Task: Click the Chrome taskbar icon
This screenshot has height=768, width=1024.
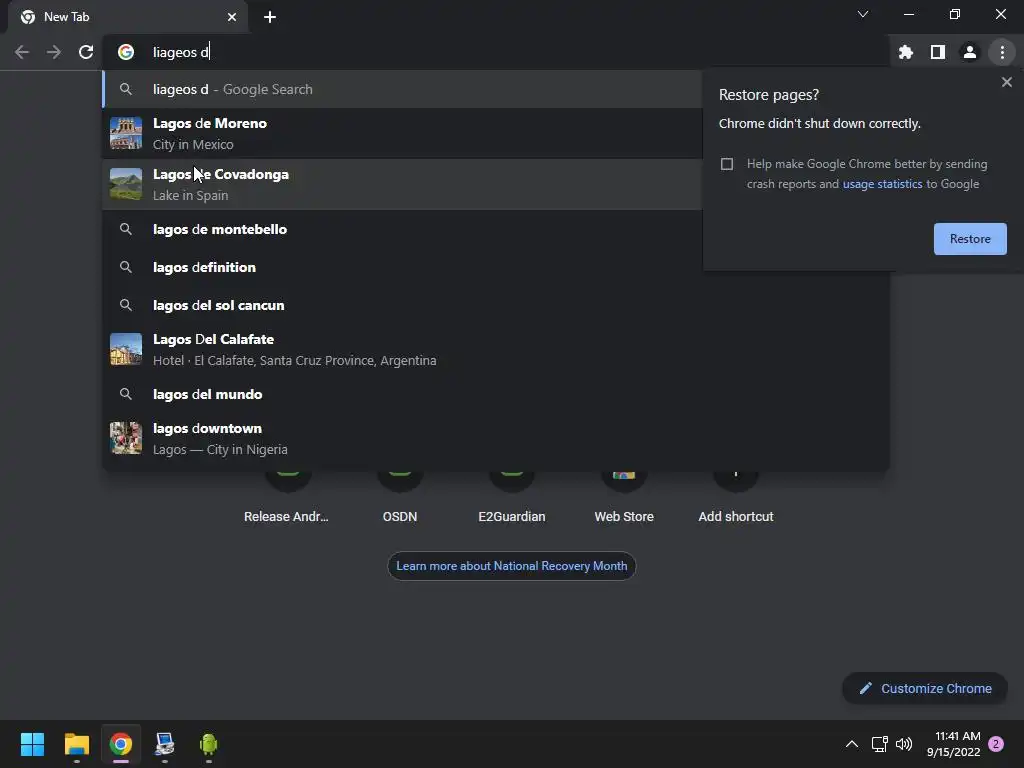Action: [120, 744]
